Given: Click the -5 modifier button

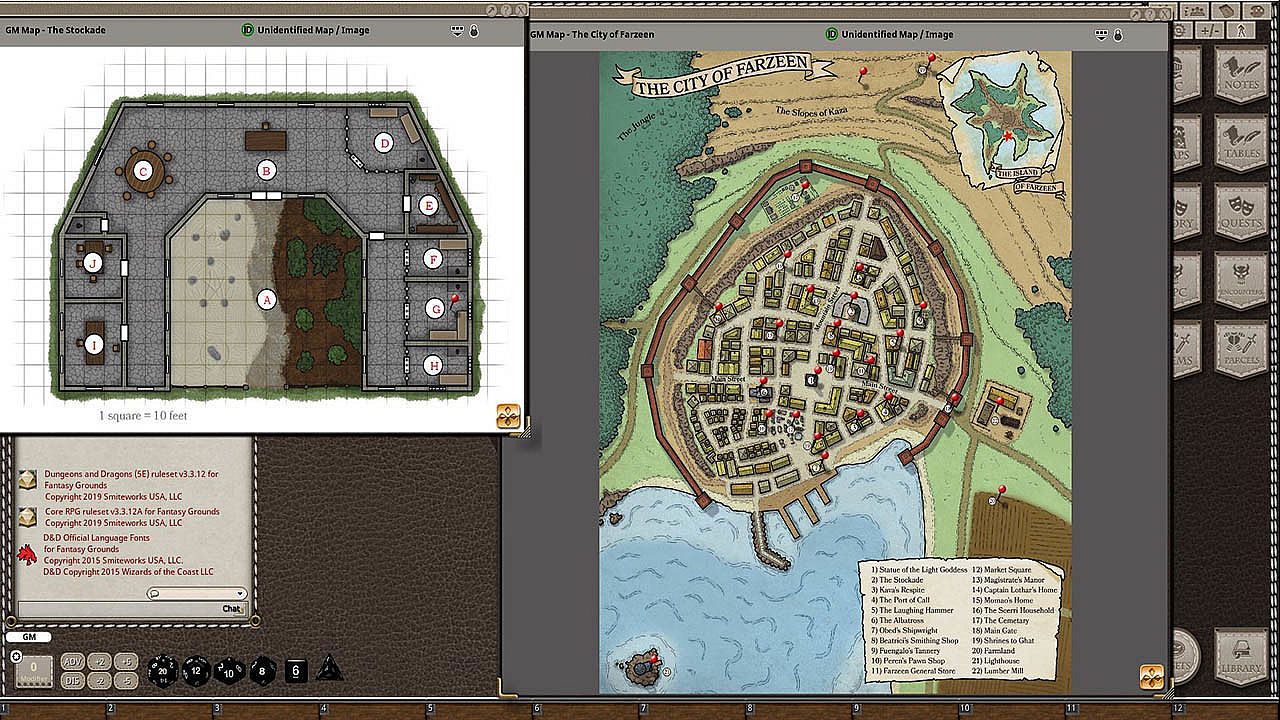Looking at the screenshot, I should 125,680.
